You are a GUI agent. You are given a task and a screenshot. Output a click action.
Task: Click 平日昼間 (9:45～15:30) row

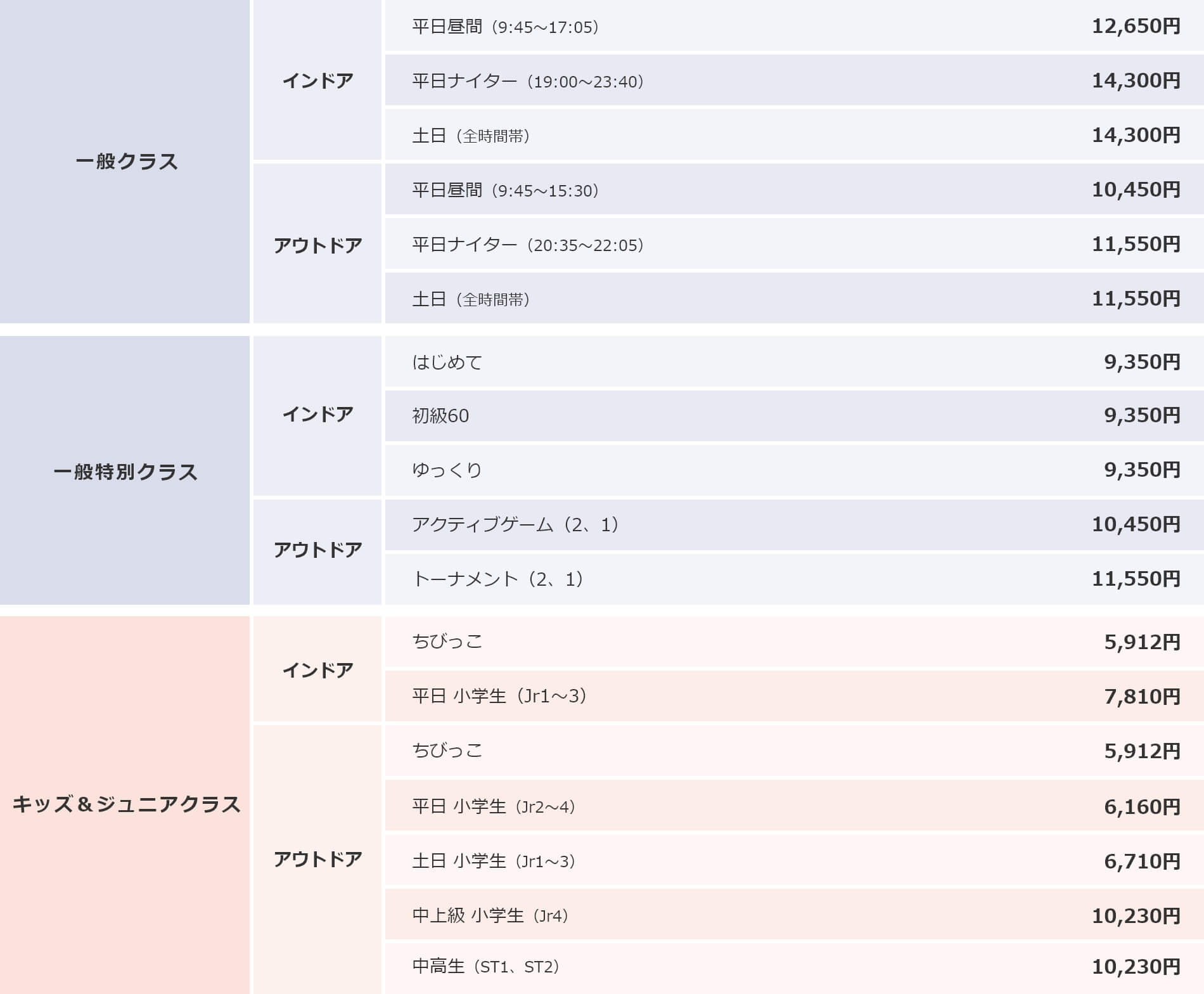(x=795, y=189)
